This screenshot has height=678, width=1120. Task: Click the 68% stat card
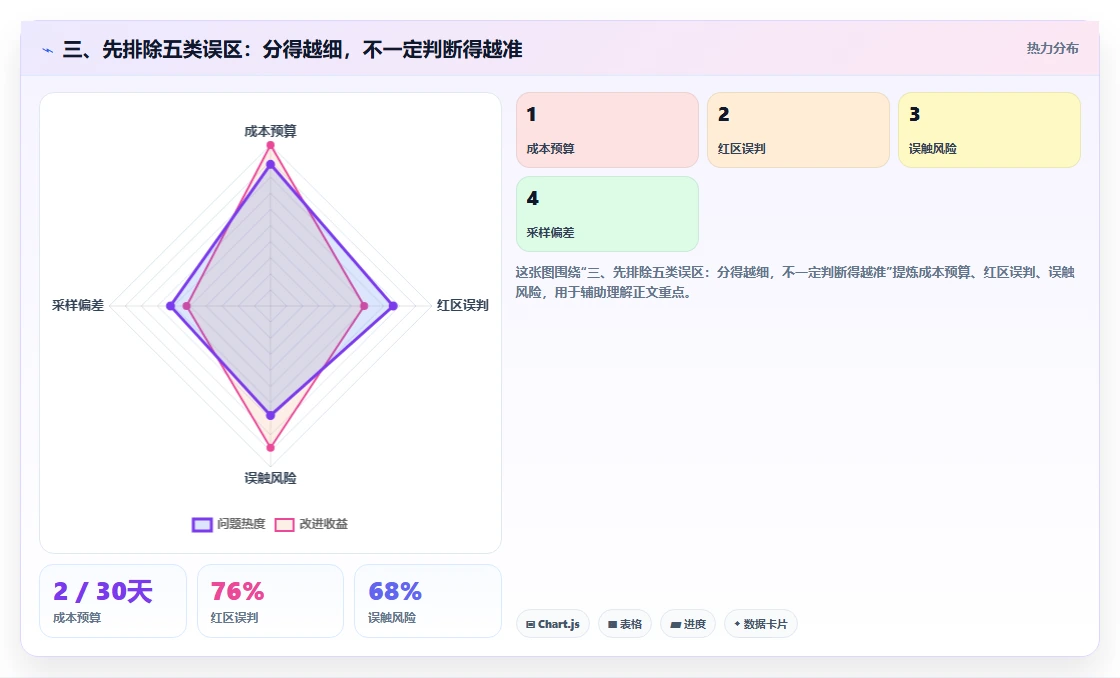(x=428, y=601)
